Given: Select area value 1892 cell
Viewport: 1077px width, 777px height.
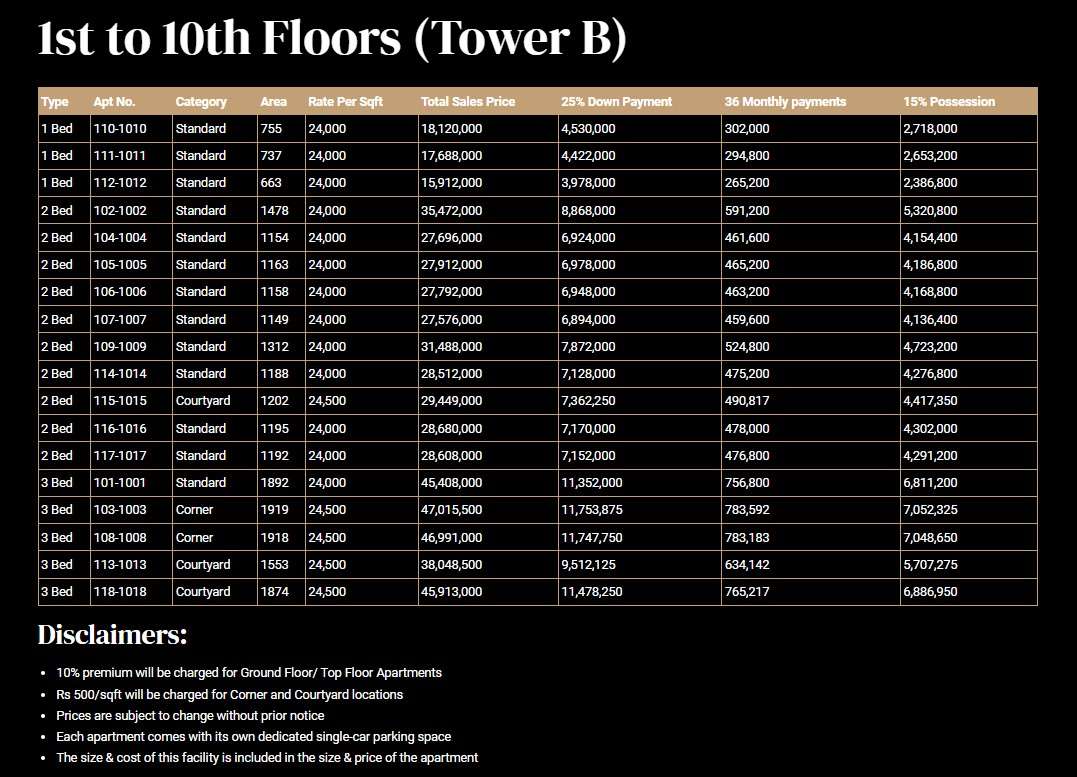Looking at the screenshot, I should click(x=282, y=482).
